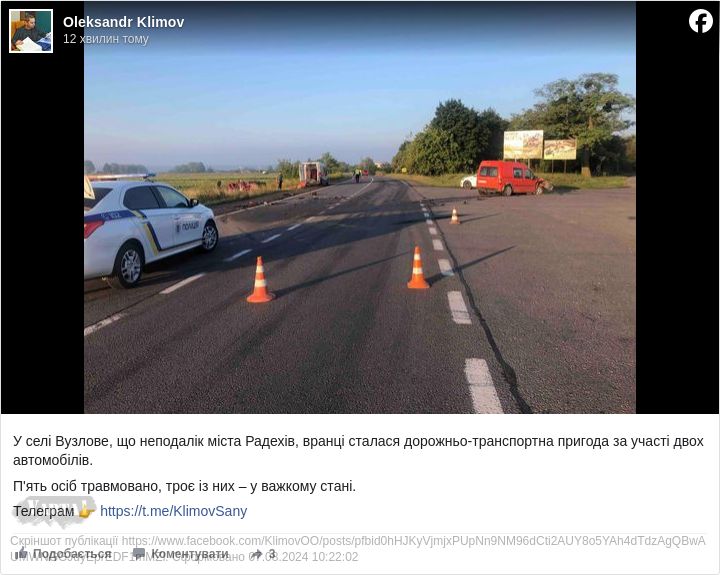The width and height of the screenshot is (720, 575).
Task: Click the Варта watermark logo
Action: (54, 511)
